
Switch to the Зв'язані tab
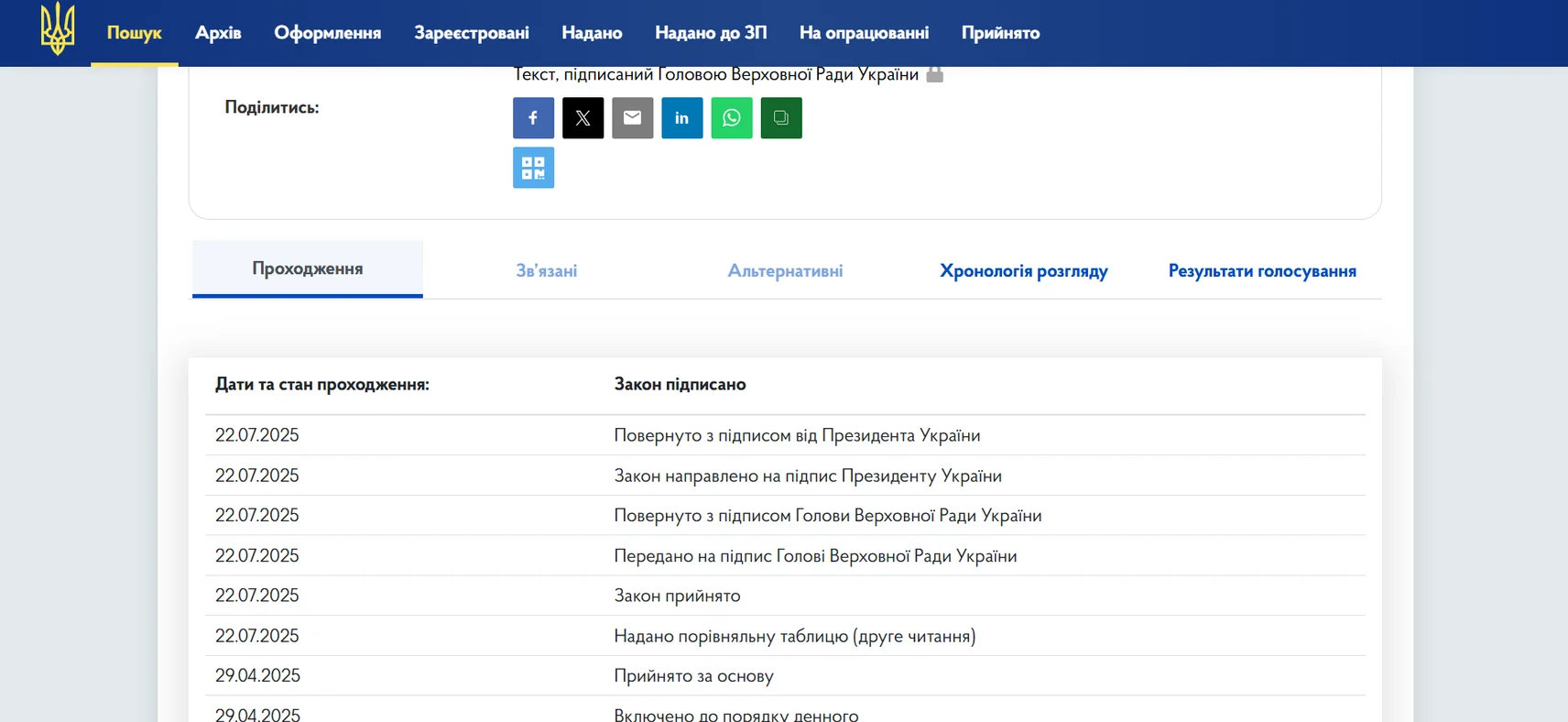click(x=546, y=271)
